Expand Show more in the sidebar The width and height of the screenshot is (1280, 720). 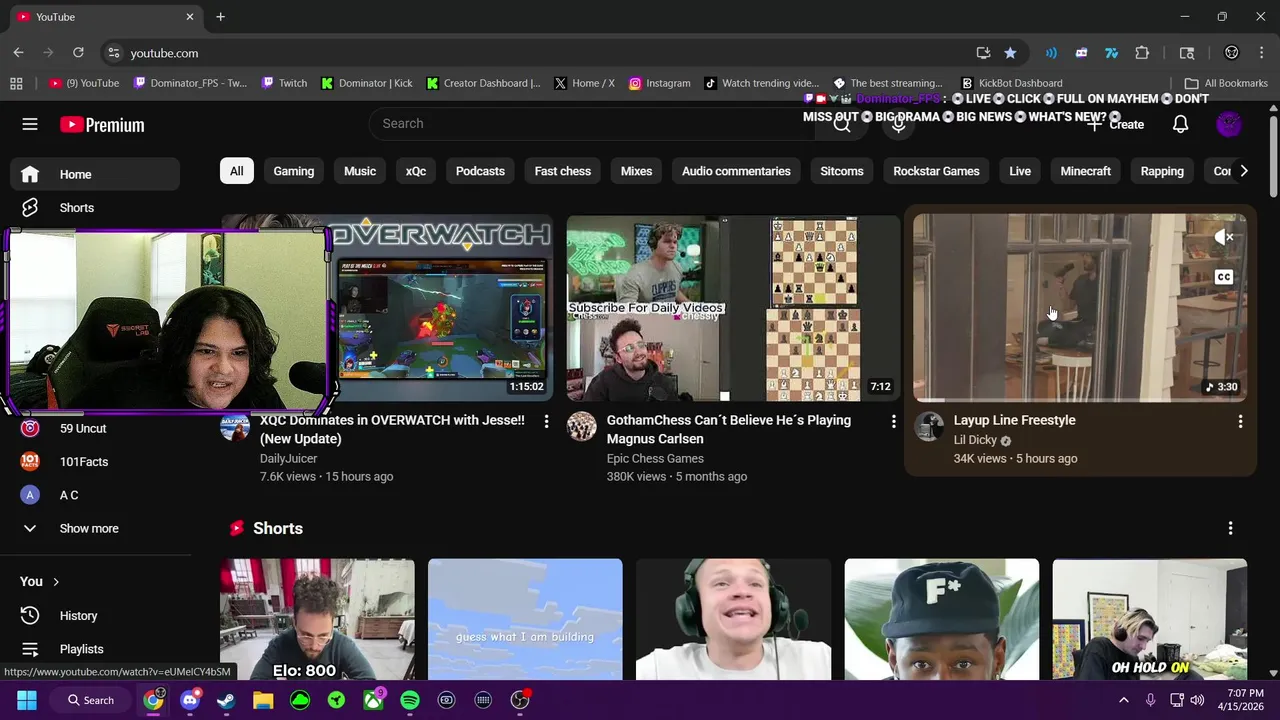(90, 528)
